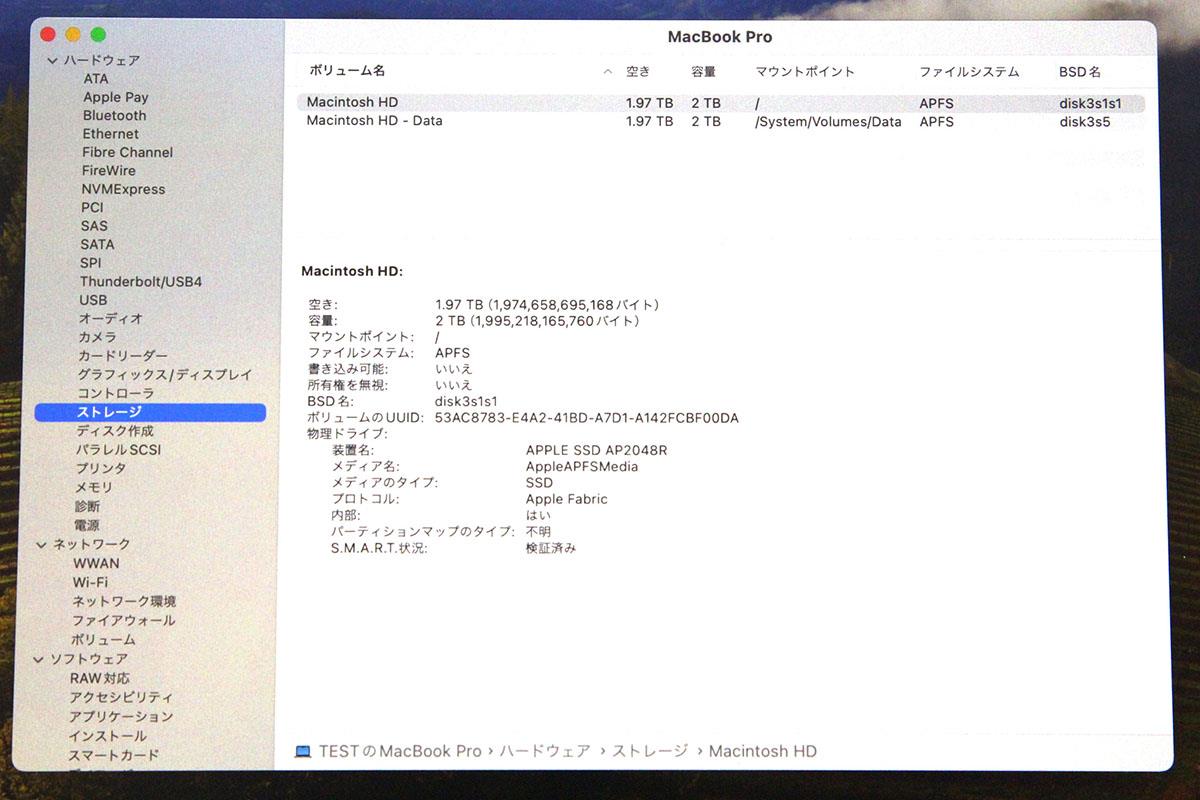Viewport: 1200px width, 800px height.
Task: Select 電源 in the sidebar
Action: 86,526
